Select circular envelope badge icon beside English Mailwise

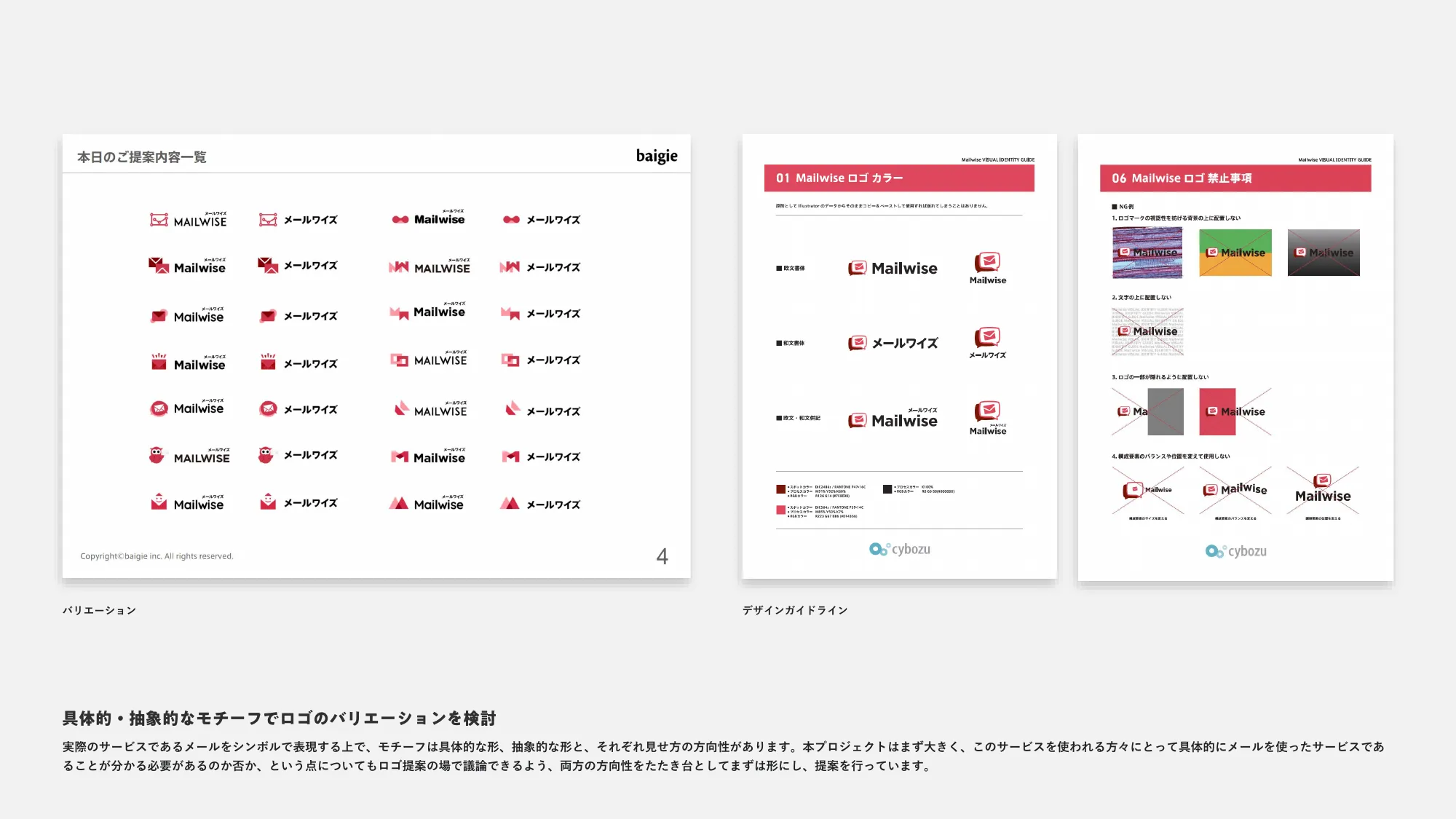coord(159,408)
